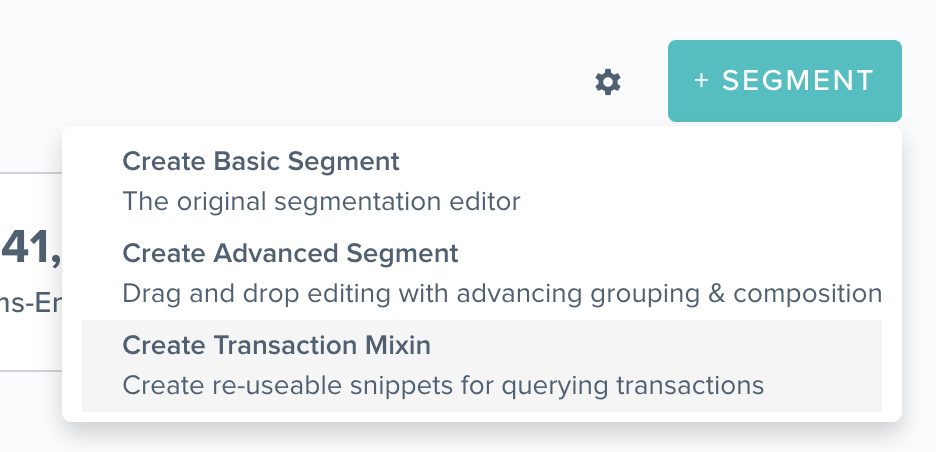Click the partially visible "41," number
Screen dimensions: 936x452
(x=30, y=247)
